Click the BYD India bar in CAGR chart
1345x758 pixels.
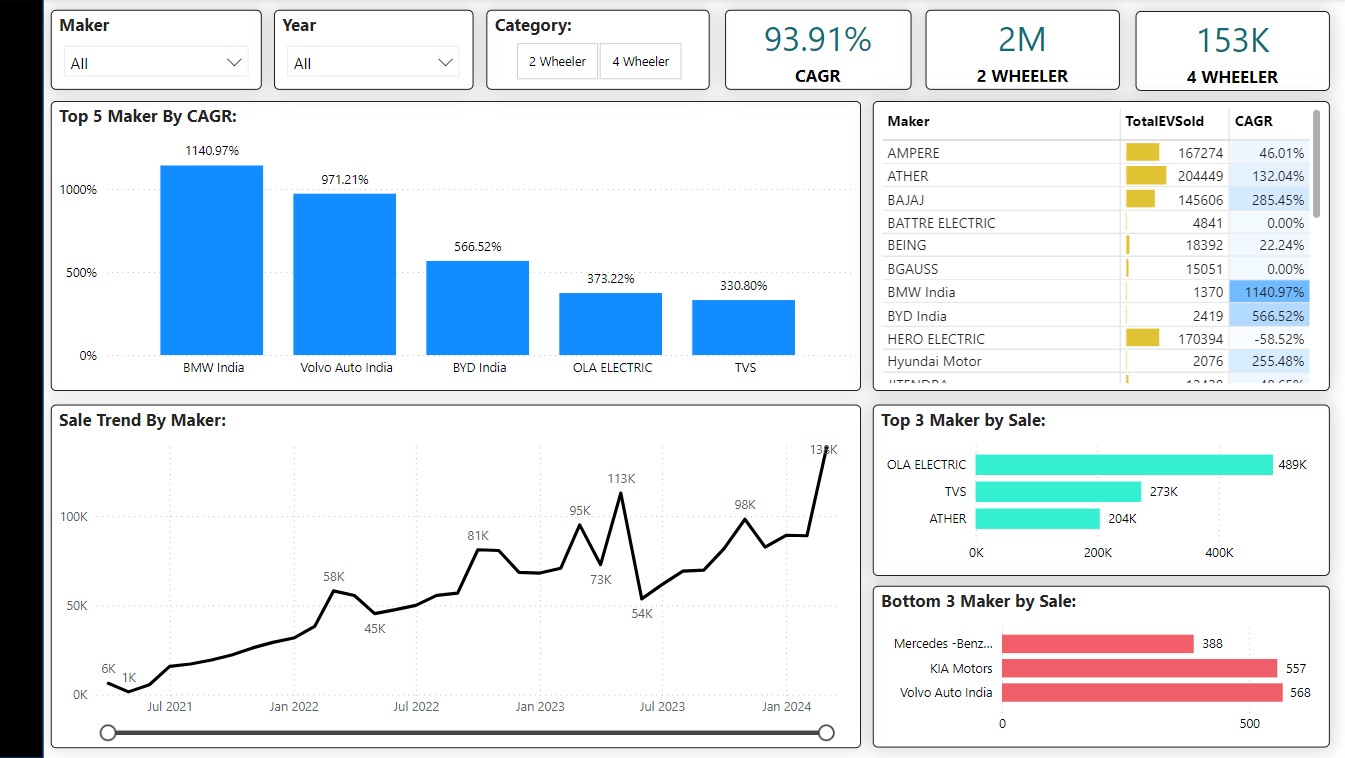coord(478,308)
